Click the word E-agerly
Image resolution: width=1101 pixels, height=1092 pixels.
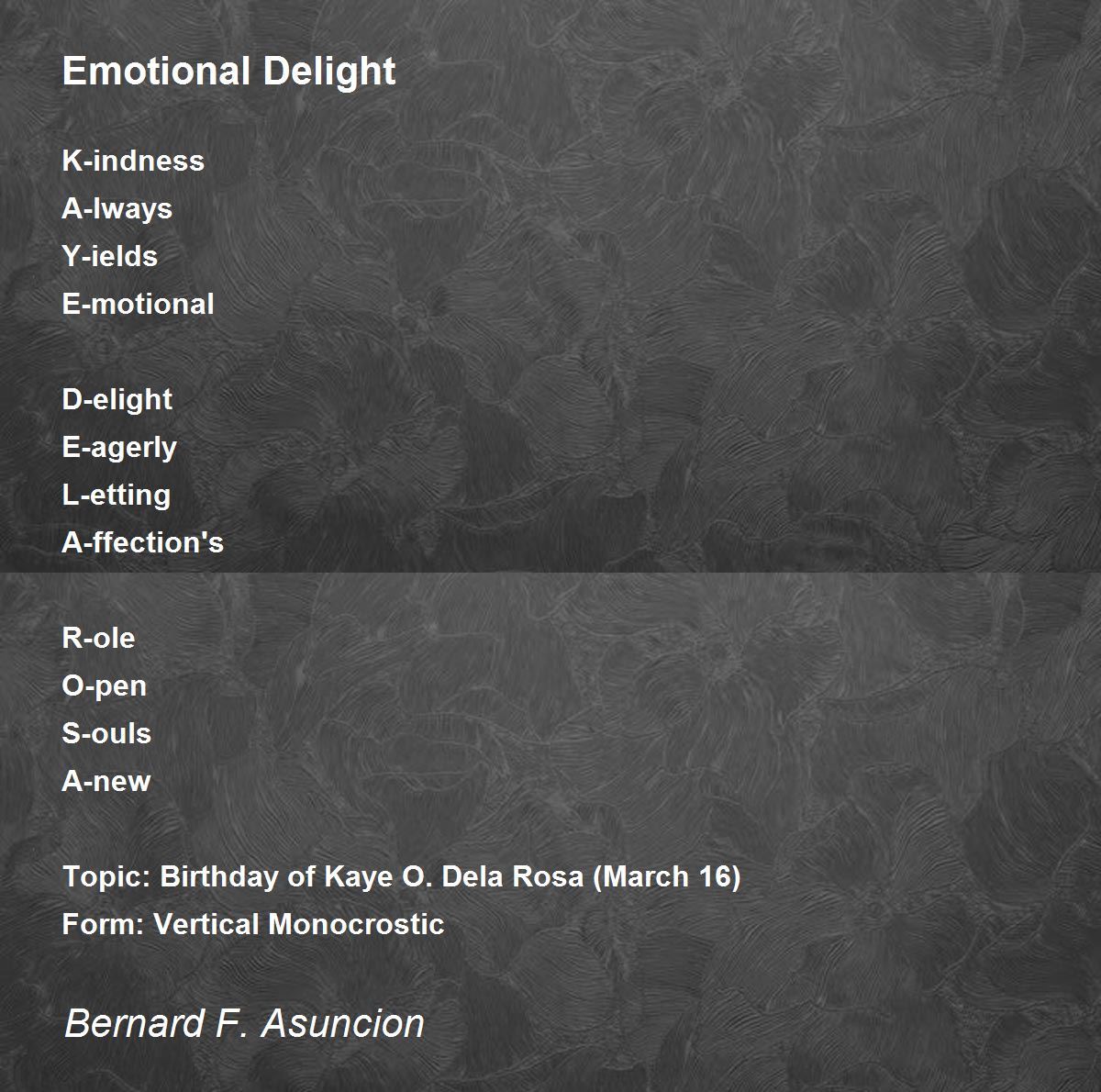point(119,447)
